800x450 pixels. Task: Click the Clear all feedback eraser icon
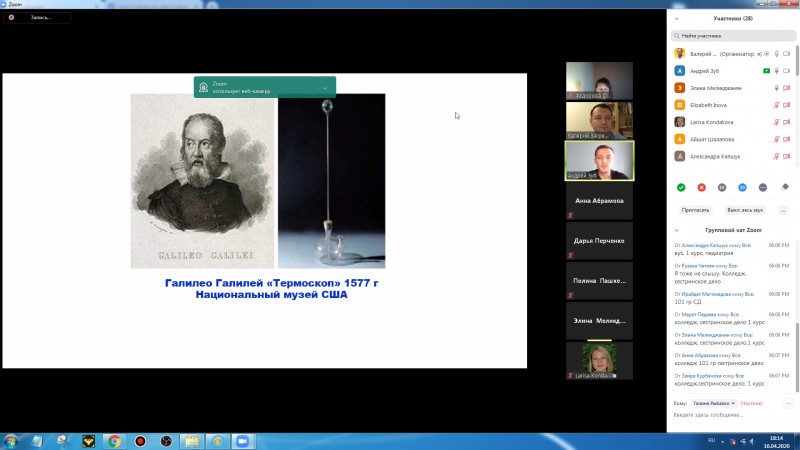(x=785, y=187)
